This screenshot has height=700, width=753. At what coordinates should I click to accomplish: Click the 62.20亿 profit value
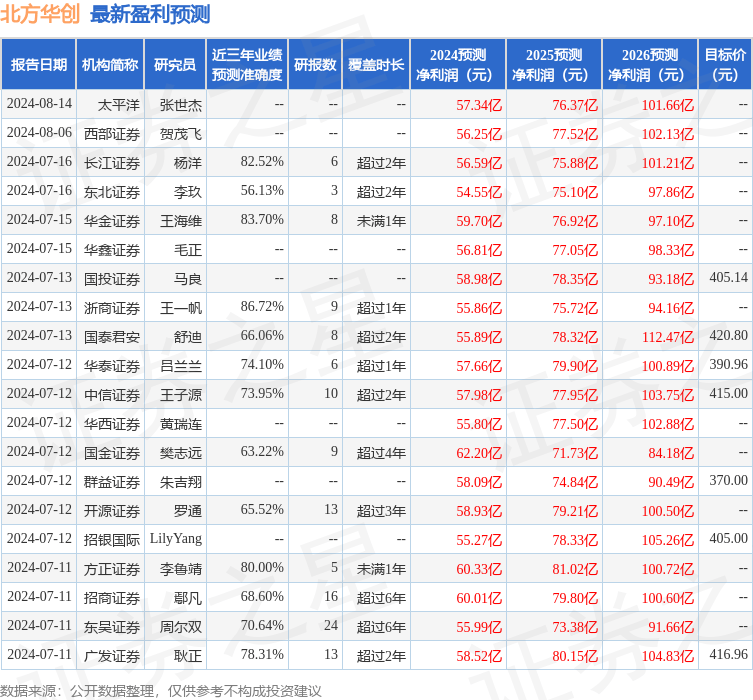pos(479,453)
